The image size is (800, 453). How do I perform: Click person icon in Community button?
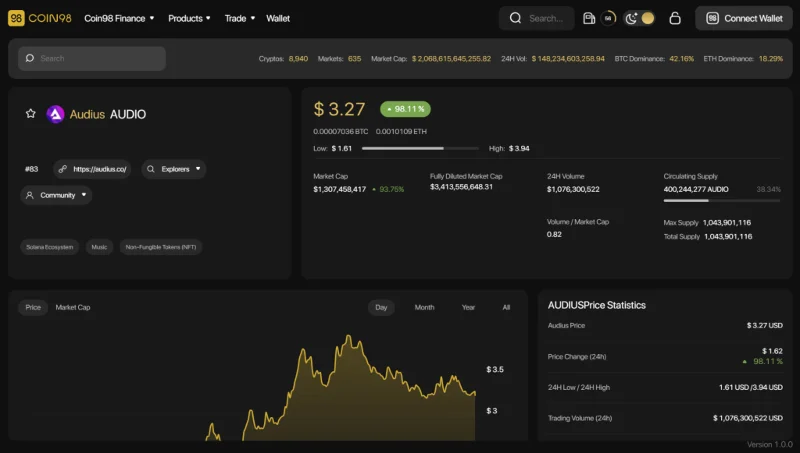(x=30, y=195)
